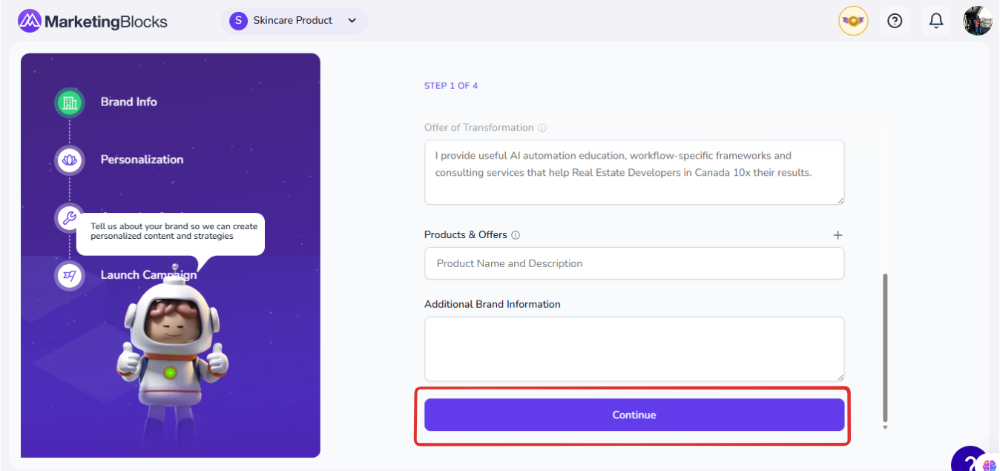Click the Product Name and Description field
Image resolution: width=1000 pixels, height=471 pixels.
click(634, 264)
